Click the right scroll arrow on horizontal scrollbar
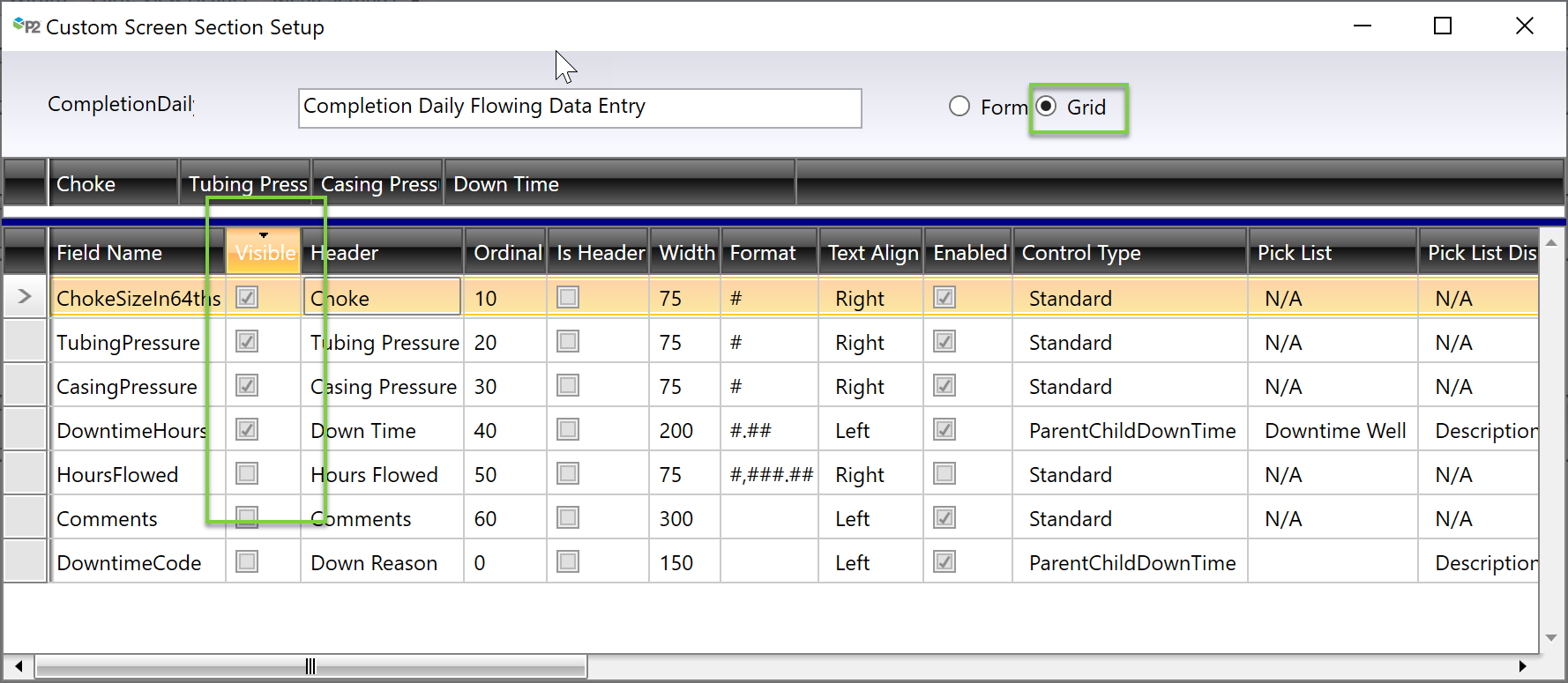This screenshot has height=683, width=1568. [1522, 666]
